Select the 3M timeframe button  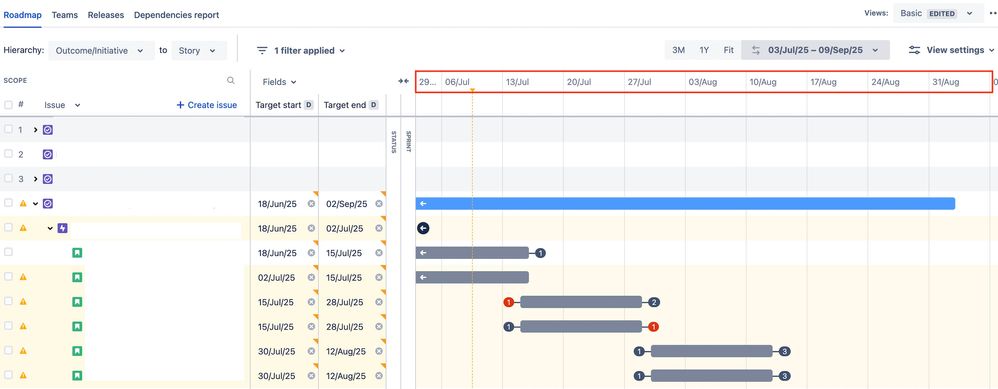(678, 50)
